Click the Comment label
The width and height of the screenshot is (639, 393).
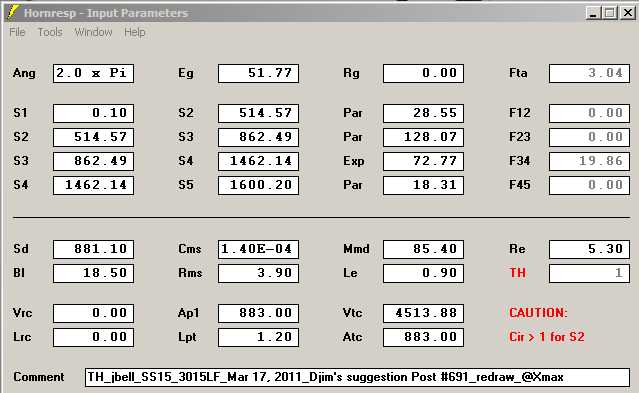[39, 377]
